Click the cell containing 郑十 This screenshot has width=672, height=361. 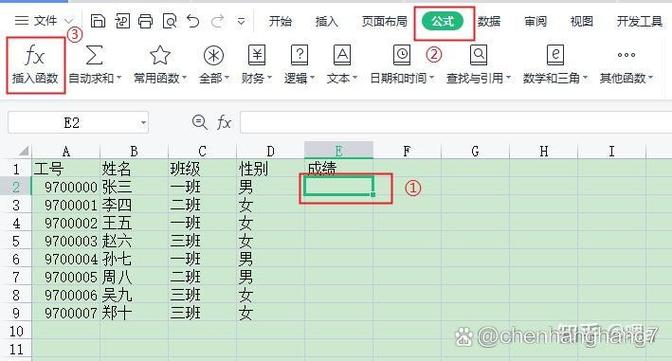point(134,313)
